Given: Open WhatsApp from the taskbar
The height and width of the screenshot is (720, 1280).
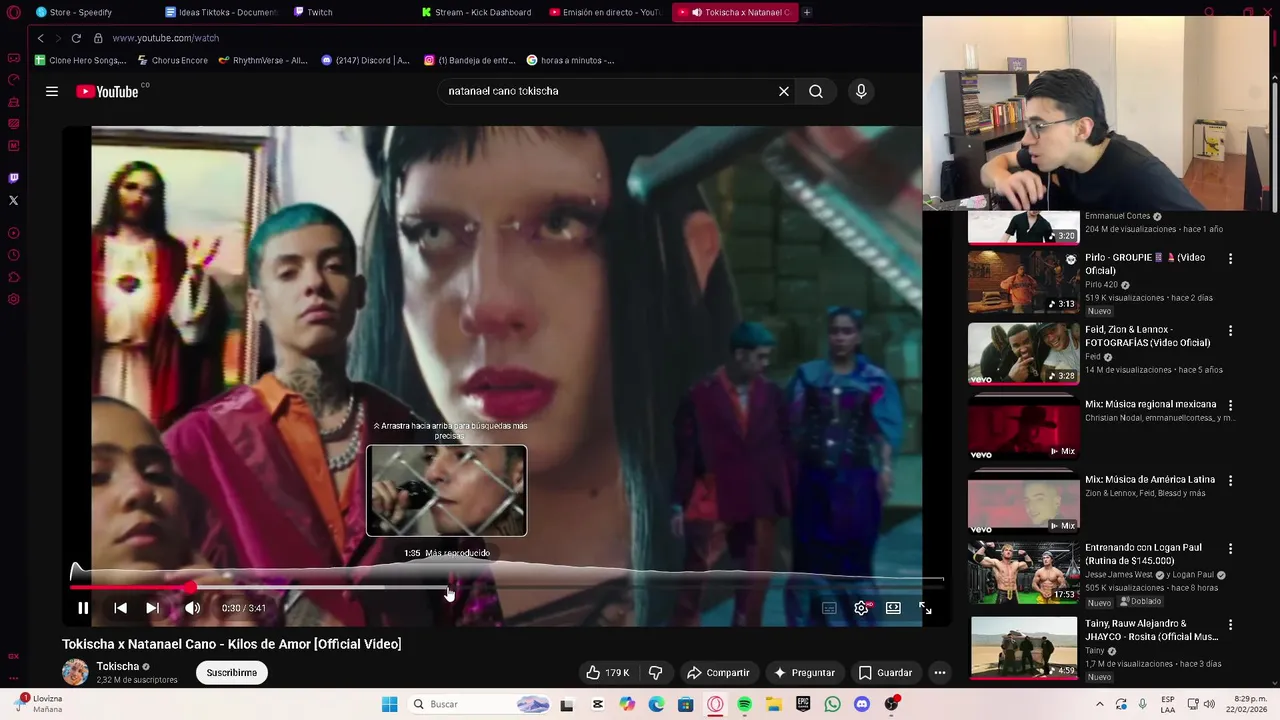Looking at the screenshot, I should 832,704.
